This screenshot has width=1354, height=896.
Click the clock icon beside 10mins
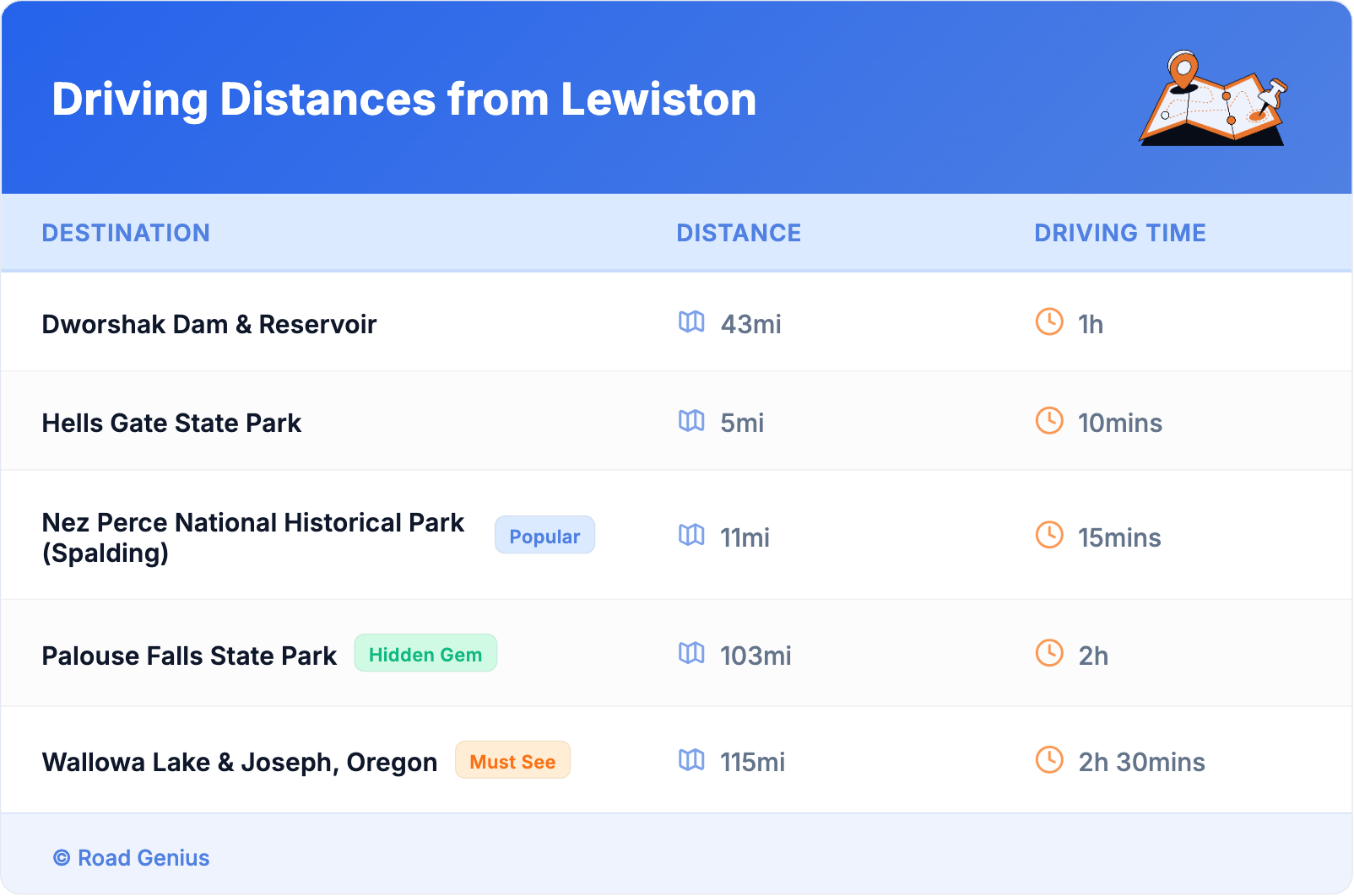point(1049,420)
